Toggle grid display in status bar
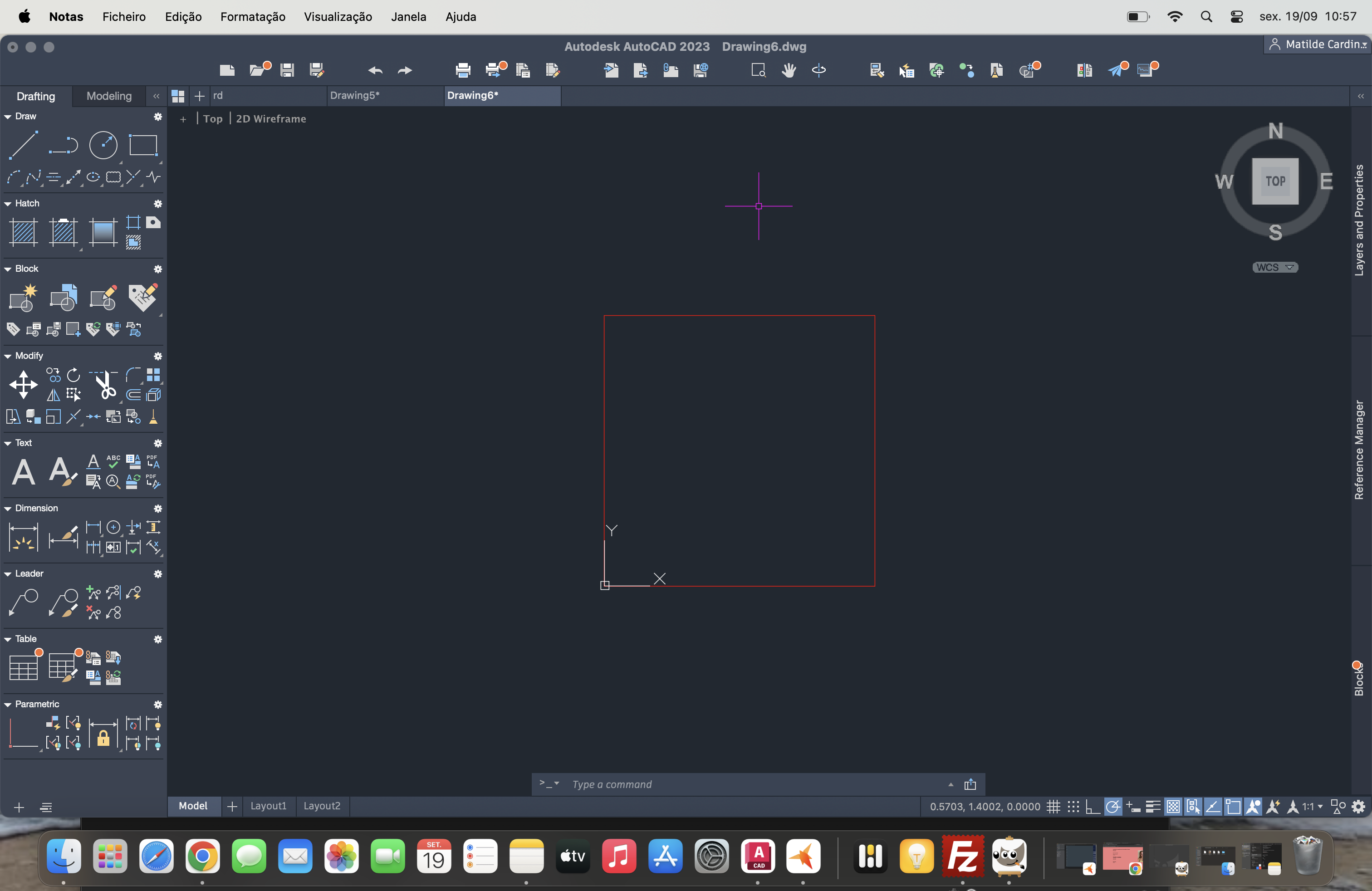 click(1054, 807)
